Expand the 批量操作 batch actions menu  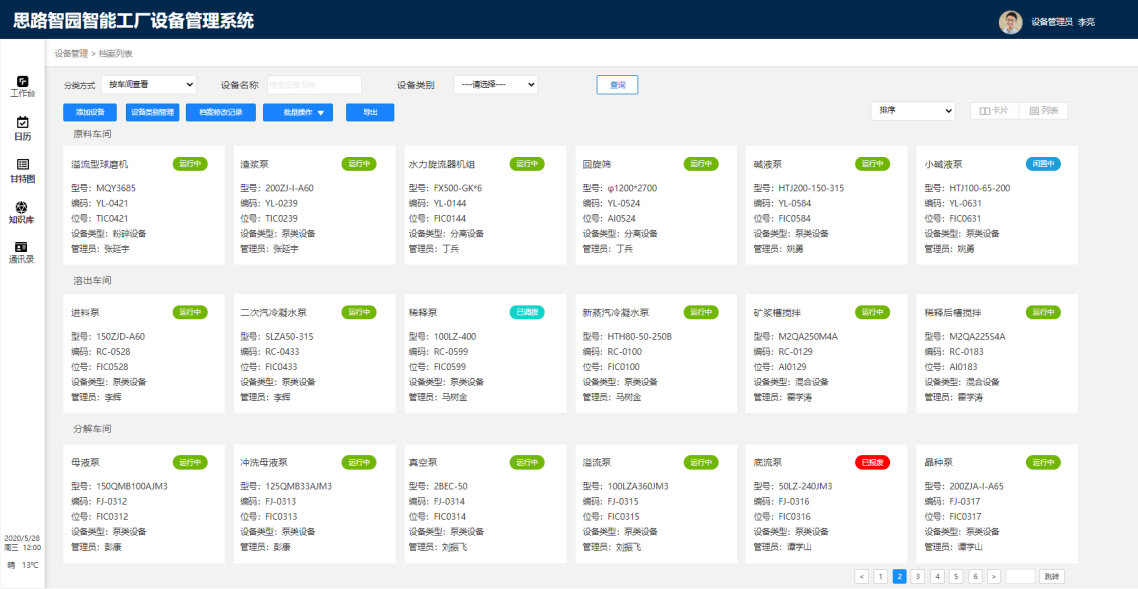(x=298, y=113)
